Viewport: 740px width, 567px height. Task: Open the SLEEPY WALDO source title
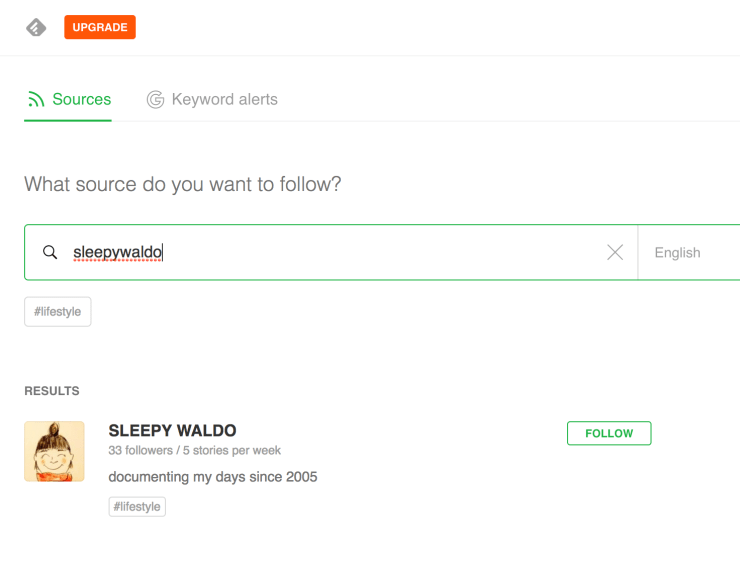click(x=172, y=431)
